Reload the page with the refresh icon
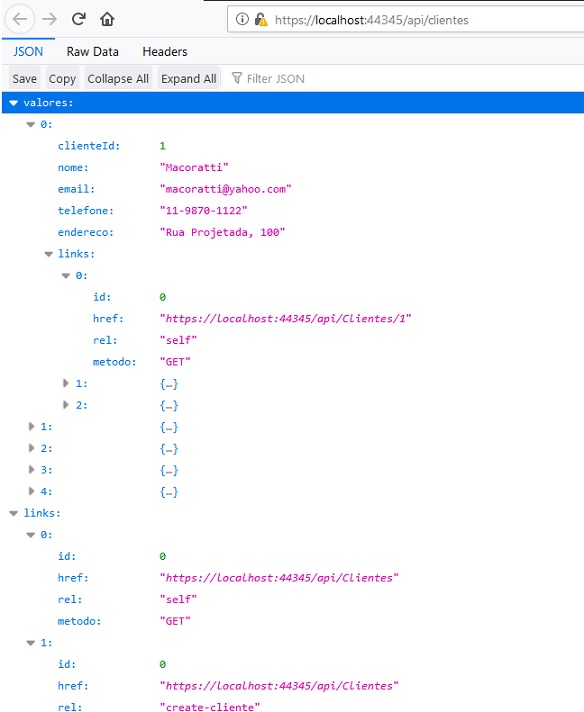Image resolution: width=584 pixels, height=712 pixels. point(79,19)
